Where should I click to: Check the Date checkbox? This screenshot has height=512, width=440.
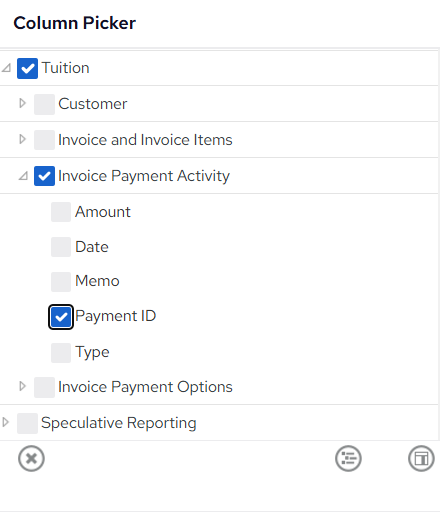pyautogui.click(x=61, y=247)
